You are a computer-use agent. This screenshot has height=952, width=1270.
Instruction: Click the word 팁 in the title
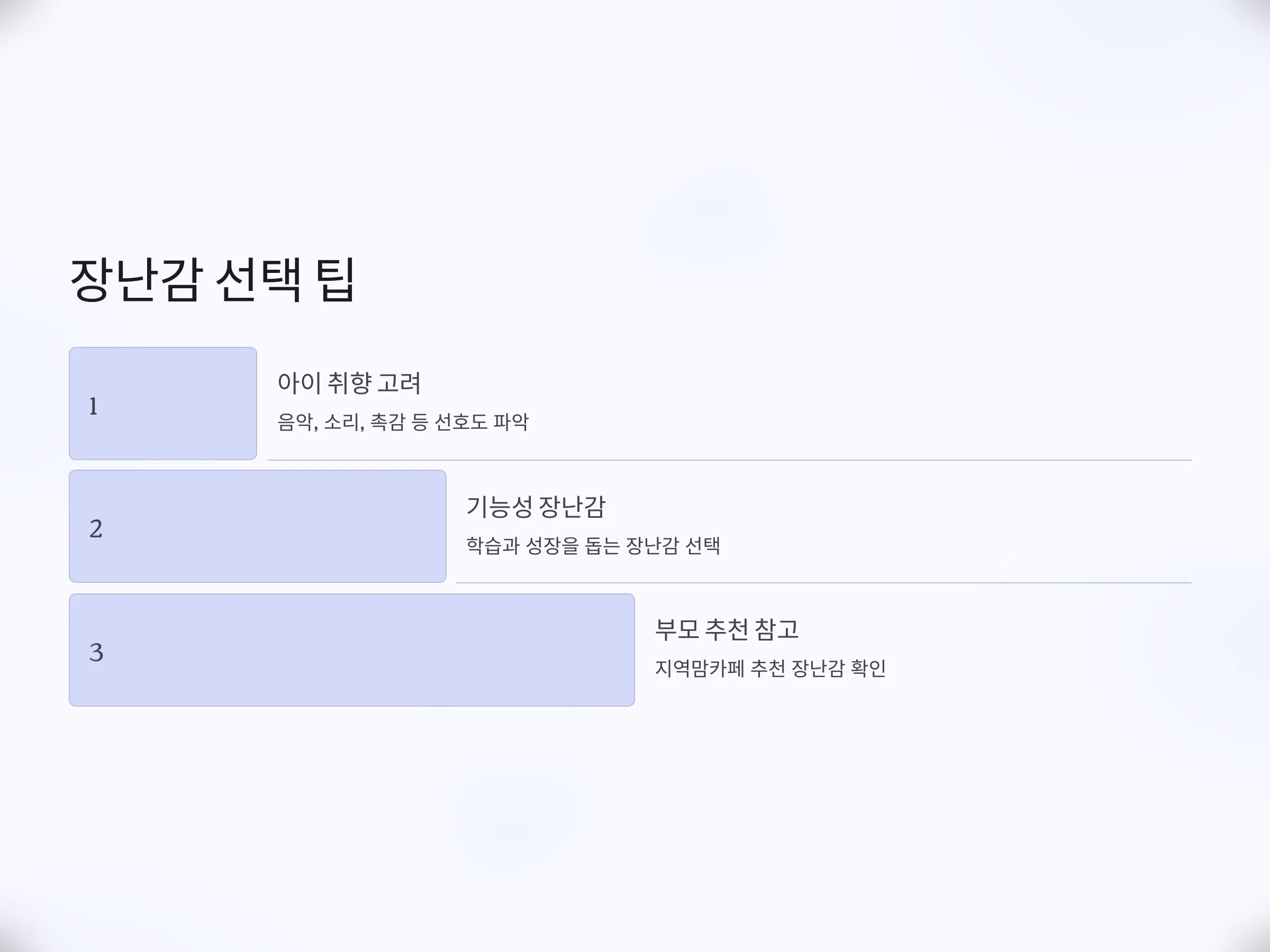[336, 280]
